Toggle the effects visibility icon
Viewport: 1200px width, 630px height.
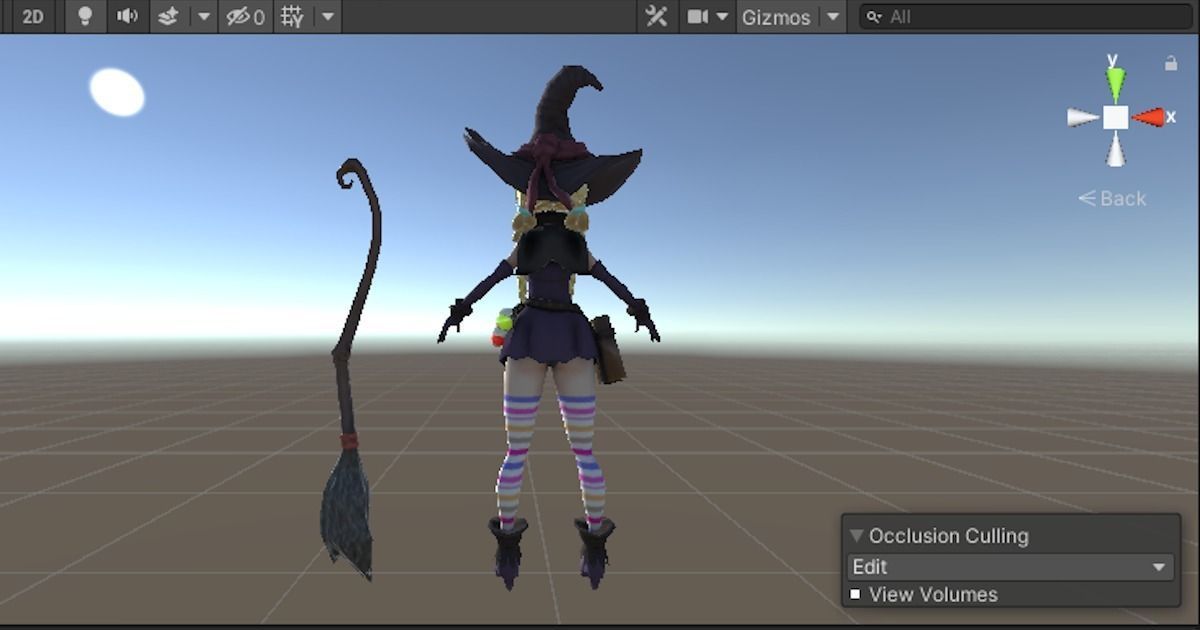(170, 16)
